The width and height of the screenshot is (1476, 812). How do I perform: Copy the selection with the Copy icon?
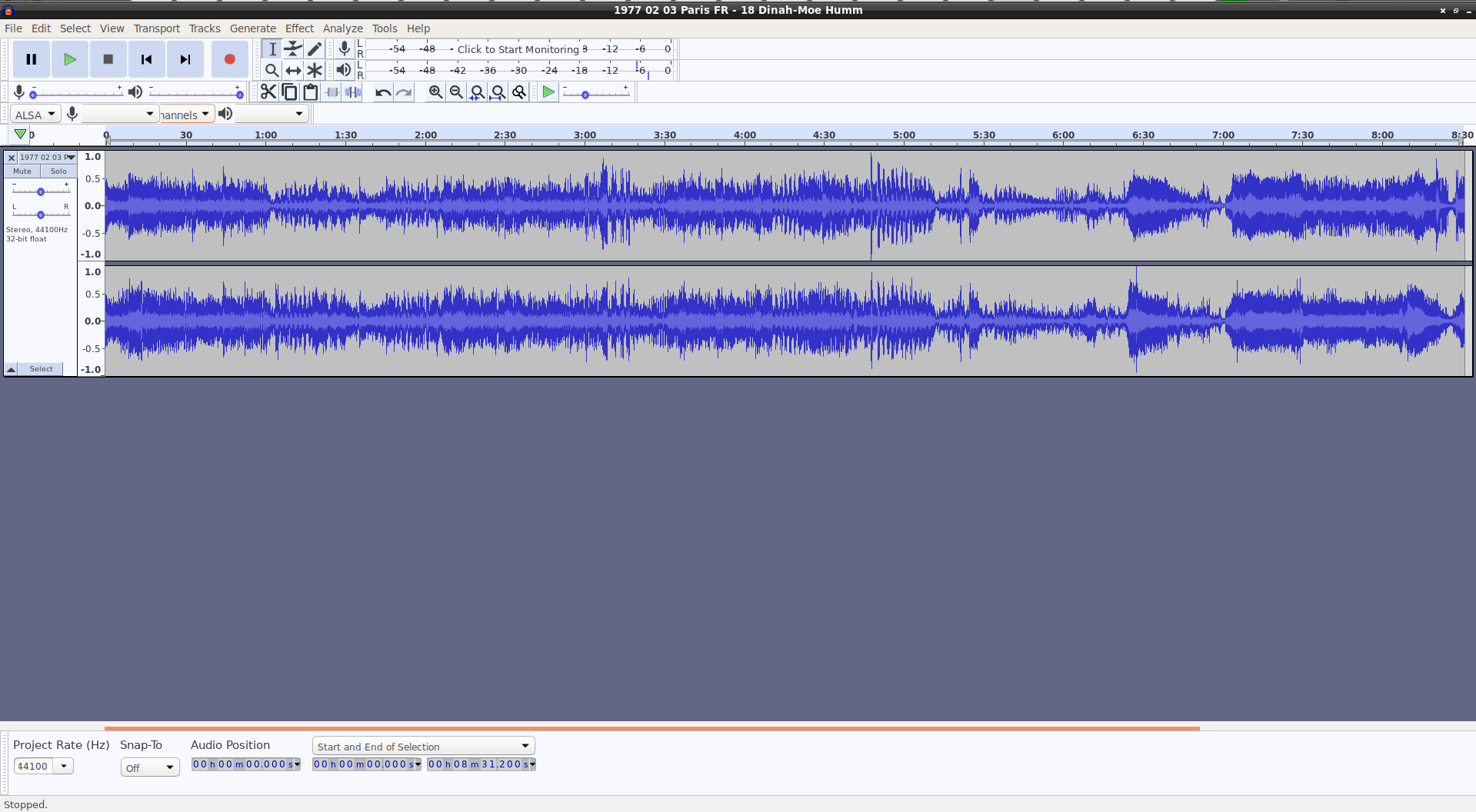pos(289,92)
